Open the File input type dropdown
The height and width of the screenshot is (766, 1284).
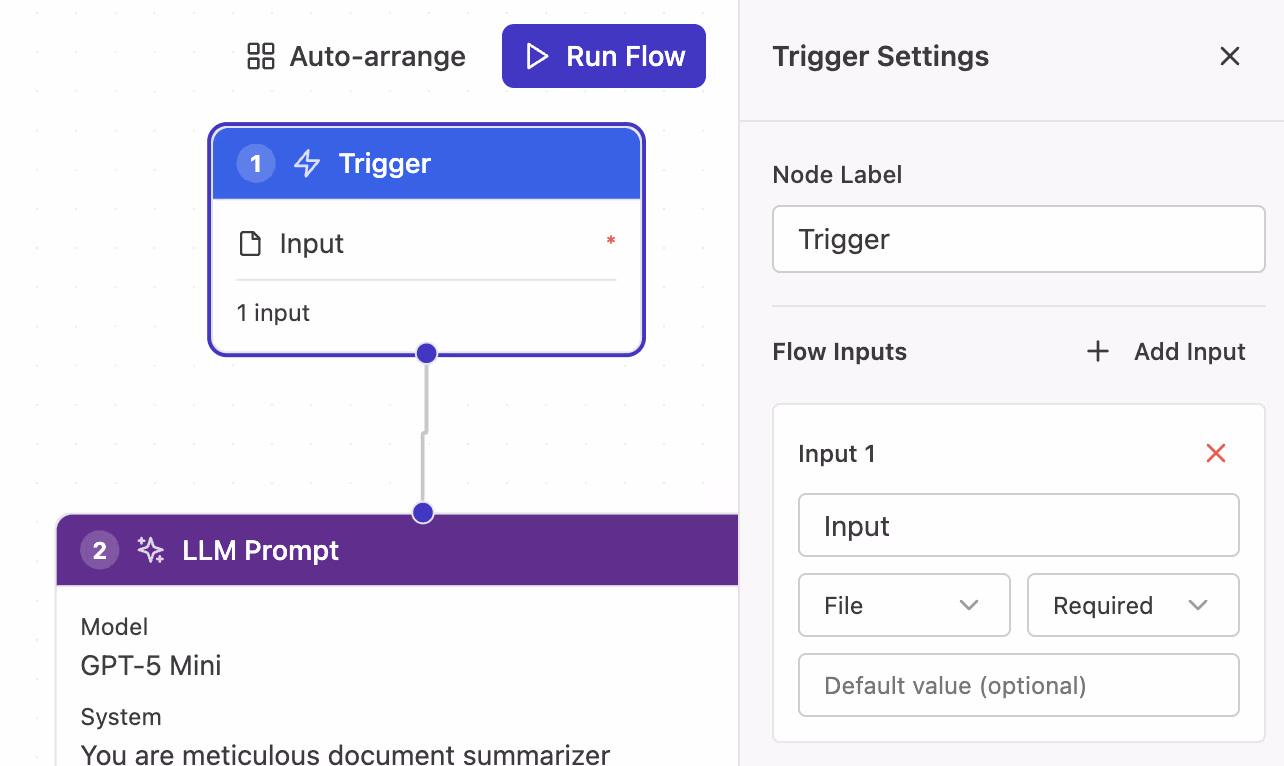[x=903, y=605]
